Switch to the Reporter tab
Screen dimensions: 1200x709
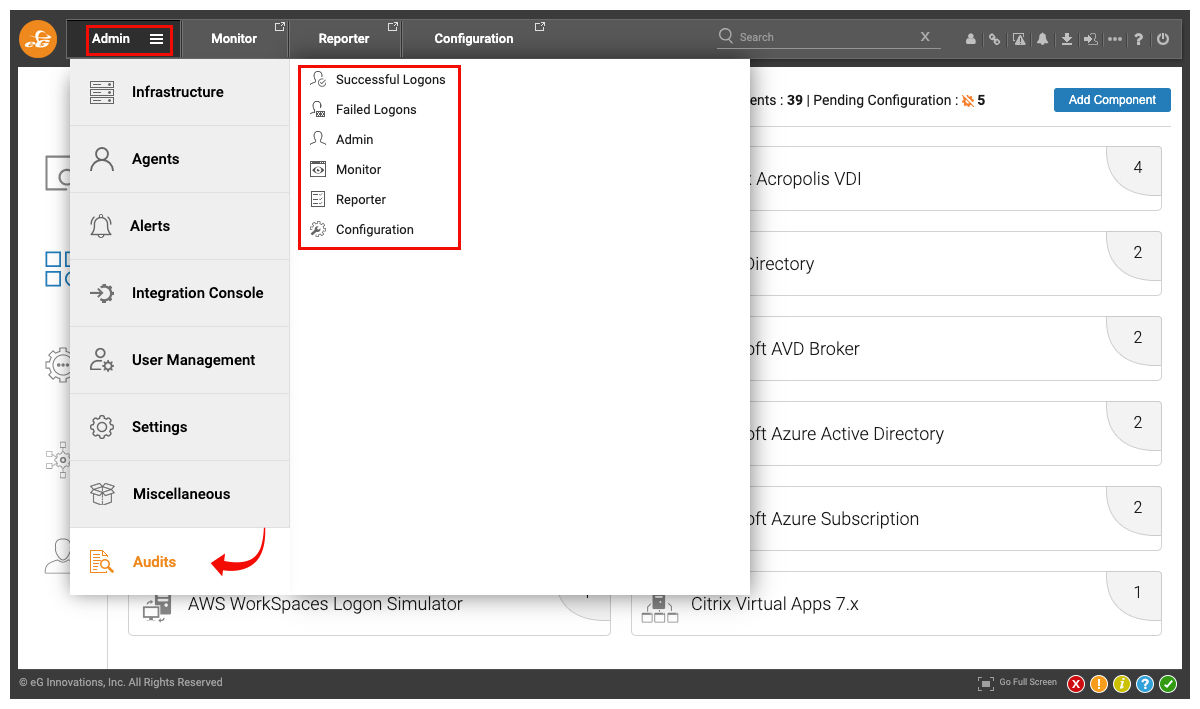pyautogui.click(x=344, y=39)
